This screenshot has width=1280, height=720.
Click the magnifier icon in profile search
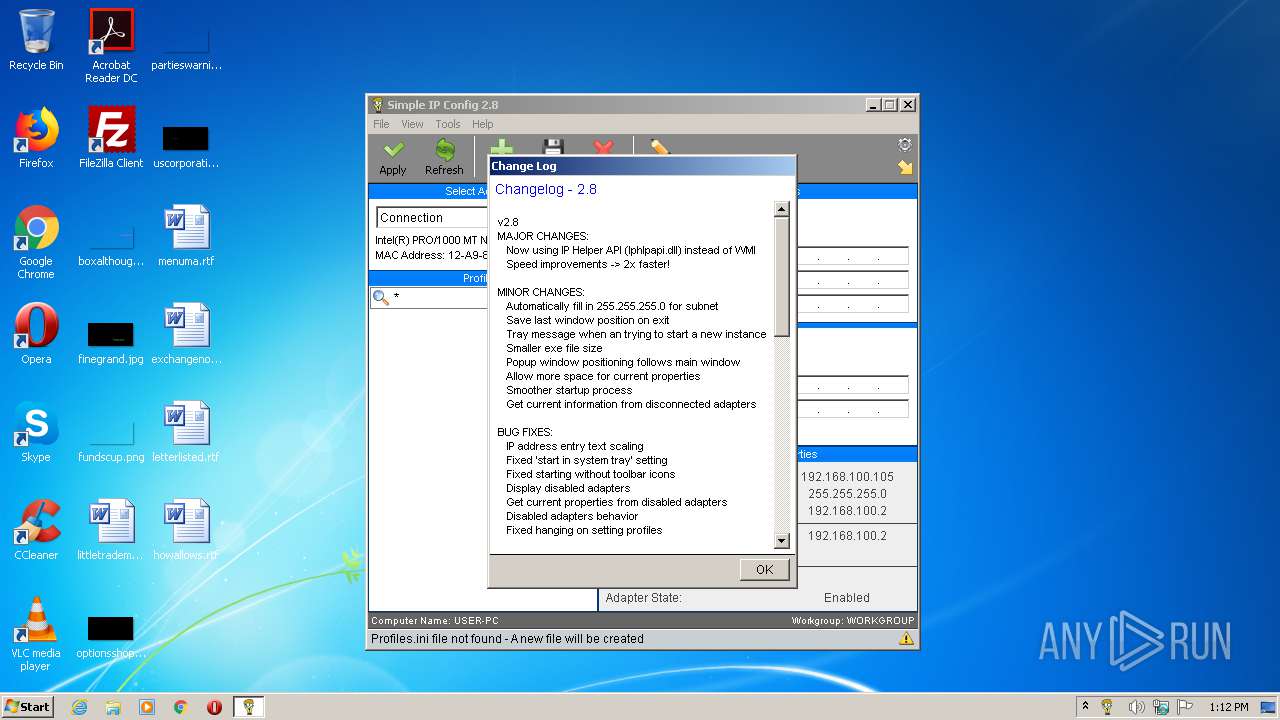coord(380,297)
